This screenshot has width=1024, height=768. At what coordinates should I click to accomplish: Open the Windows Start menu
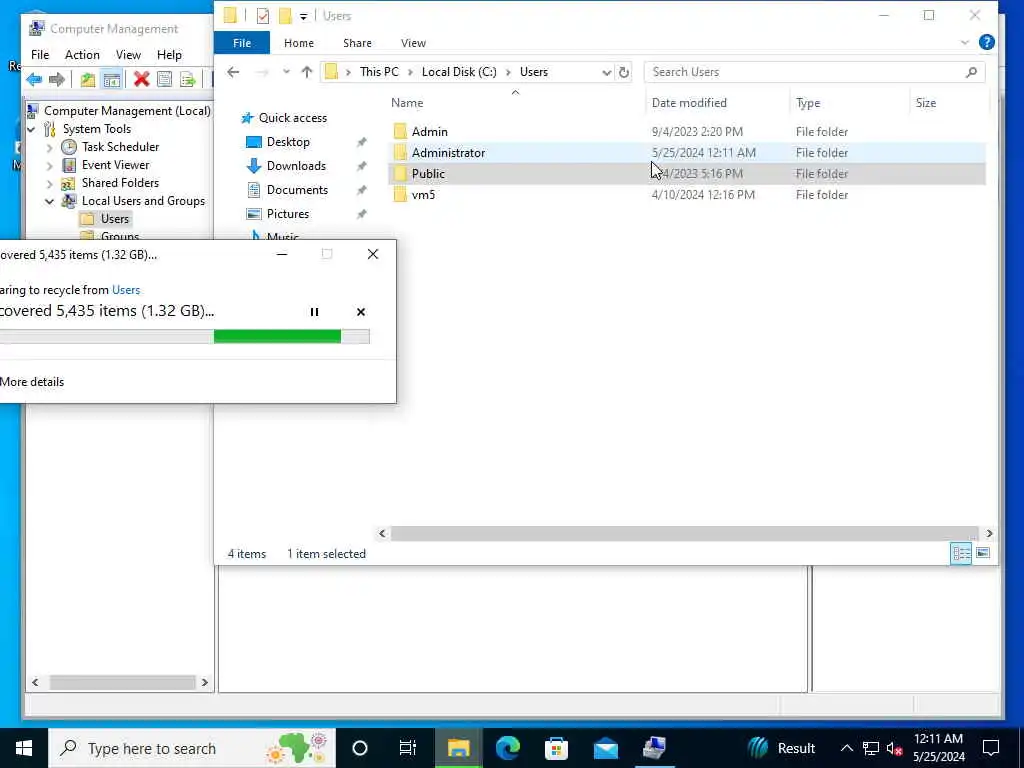click(x=24, y=748)
